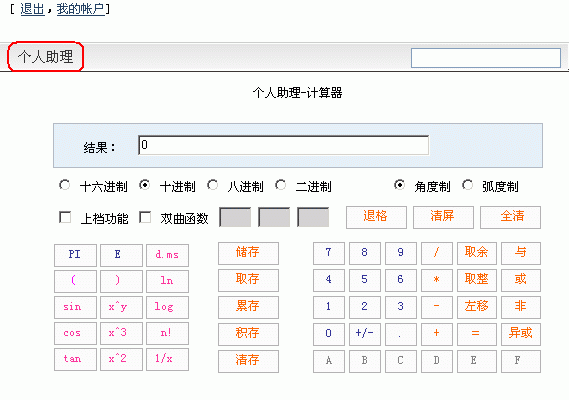This screenshot has height=400, width=569.
Task: Click the digit 0 key
Action: [x=329, y=334]
